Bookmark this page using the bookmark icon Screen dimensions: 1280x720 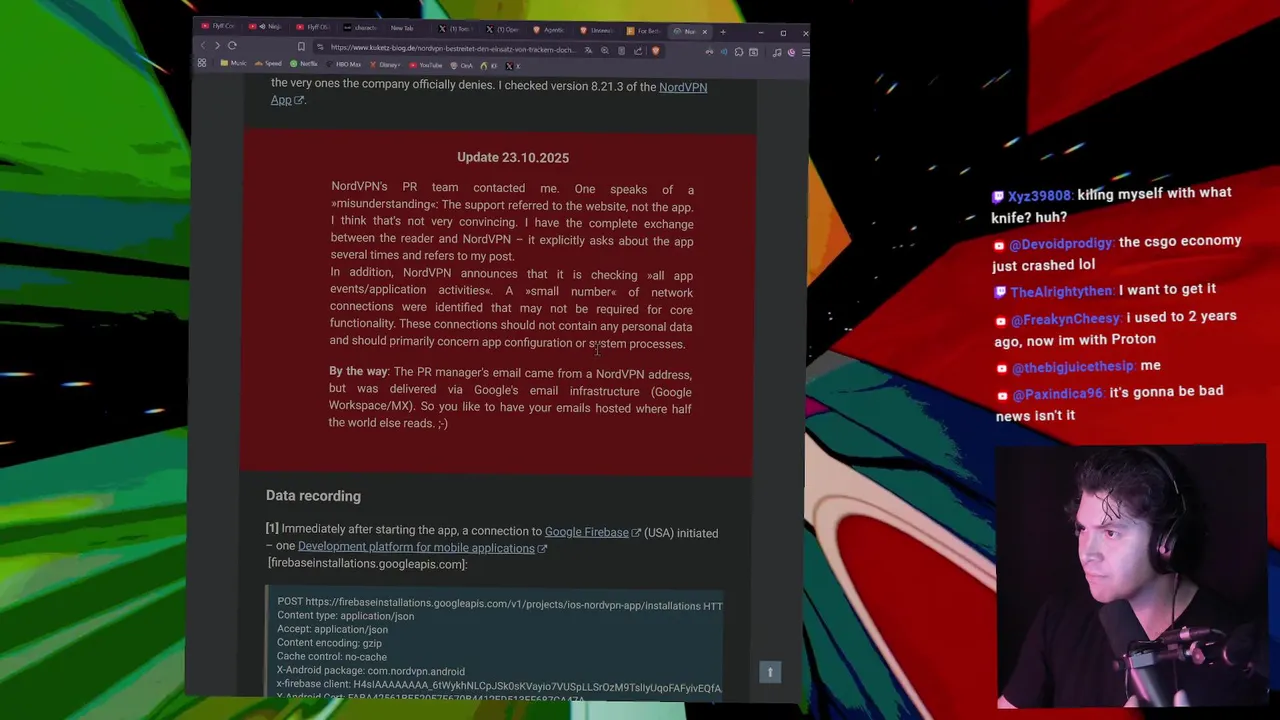coord(301,46)
